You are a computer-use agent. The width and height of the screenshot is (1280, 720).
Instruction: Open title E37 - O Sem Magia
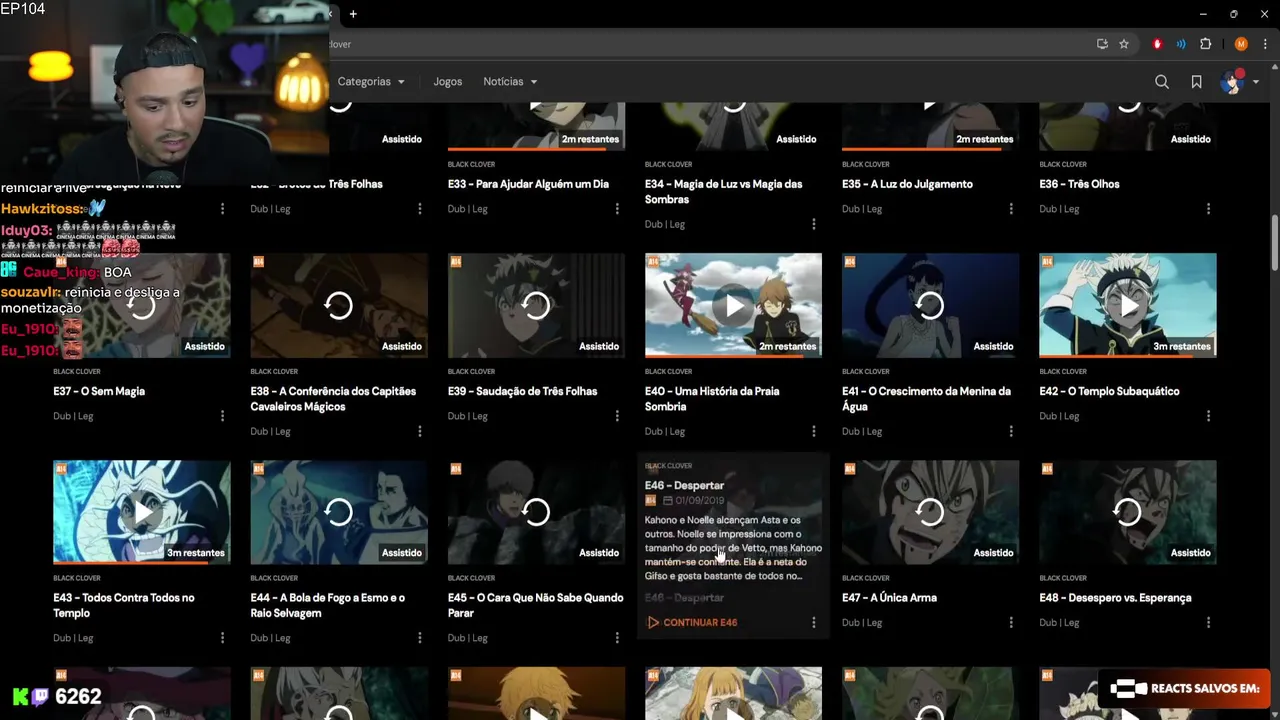click(x=99, y=391)
